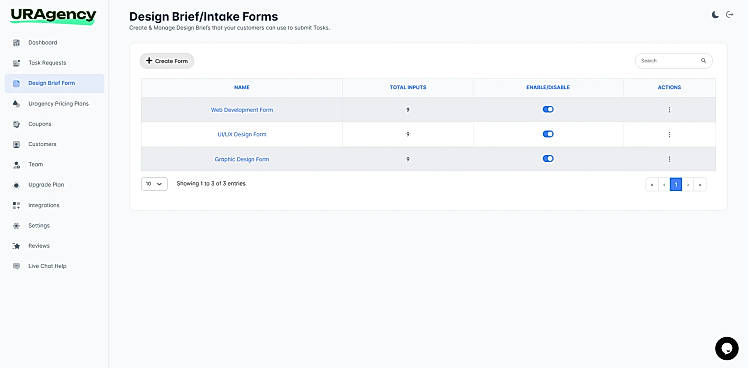The height and width of the screenshot is (368, 748).
Task: Open the UI/UX Design Form link
Action: [x=242, y=135]
